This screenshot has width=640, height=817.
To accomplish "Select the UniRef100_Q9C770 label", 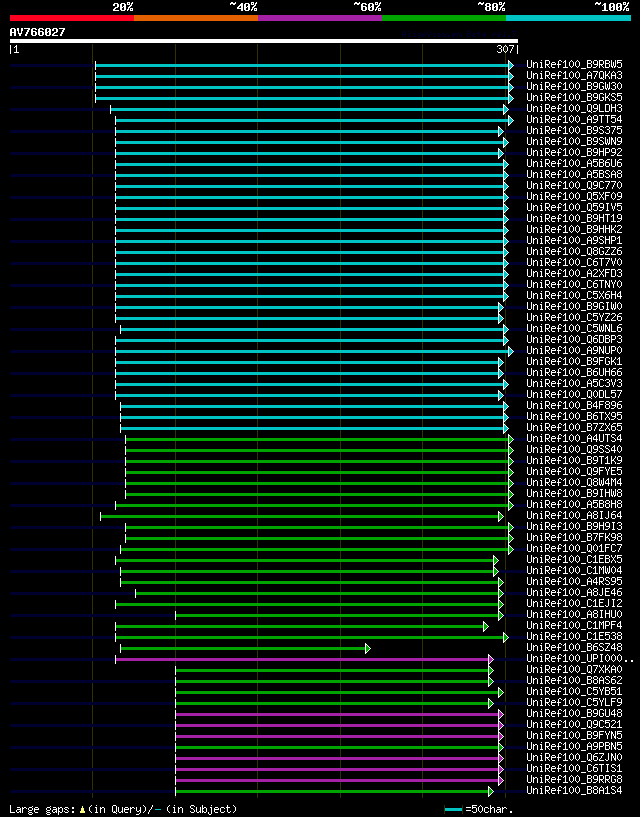I will (574, 185).
